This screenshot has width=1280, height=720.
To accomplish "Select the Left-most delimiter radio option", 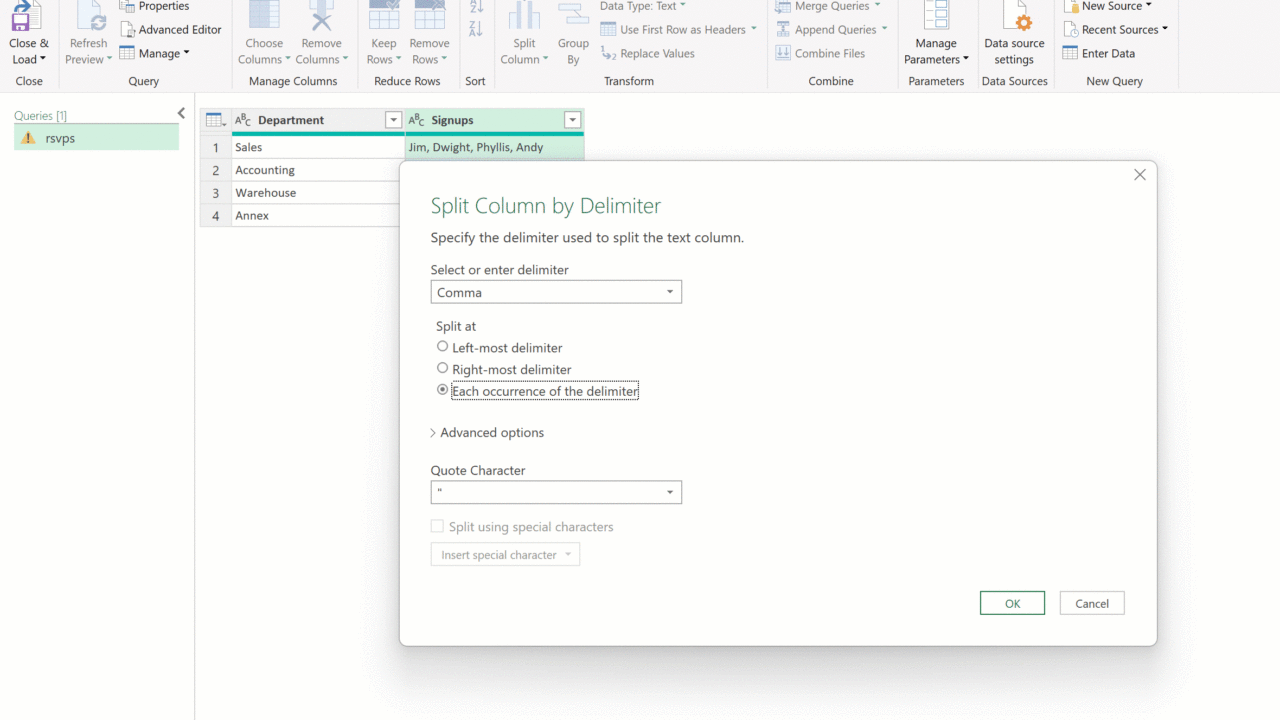I will click(443, 347).
